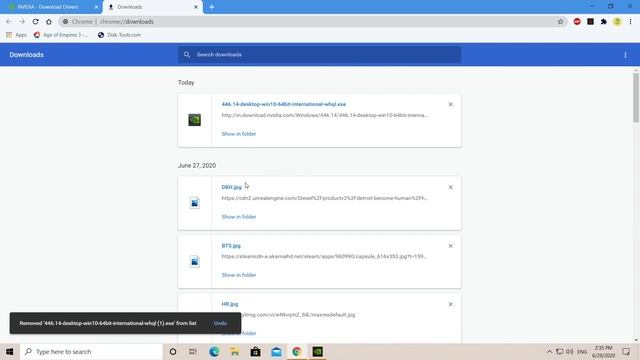Open Microsoft Store from the taskbar
The image size is (640, 360).
tap(256, 351)
